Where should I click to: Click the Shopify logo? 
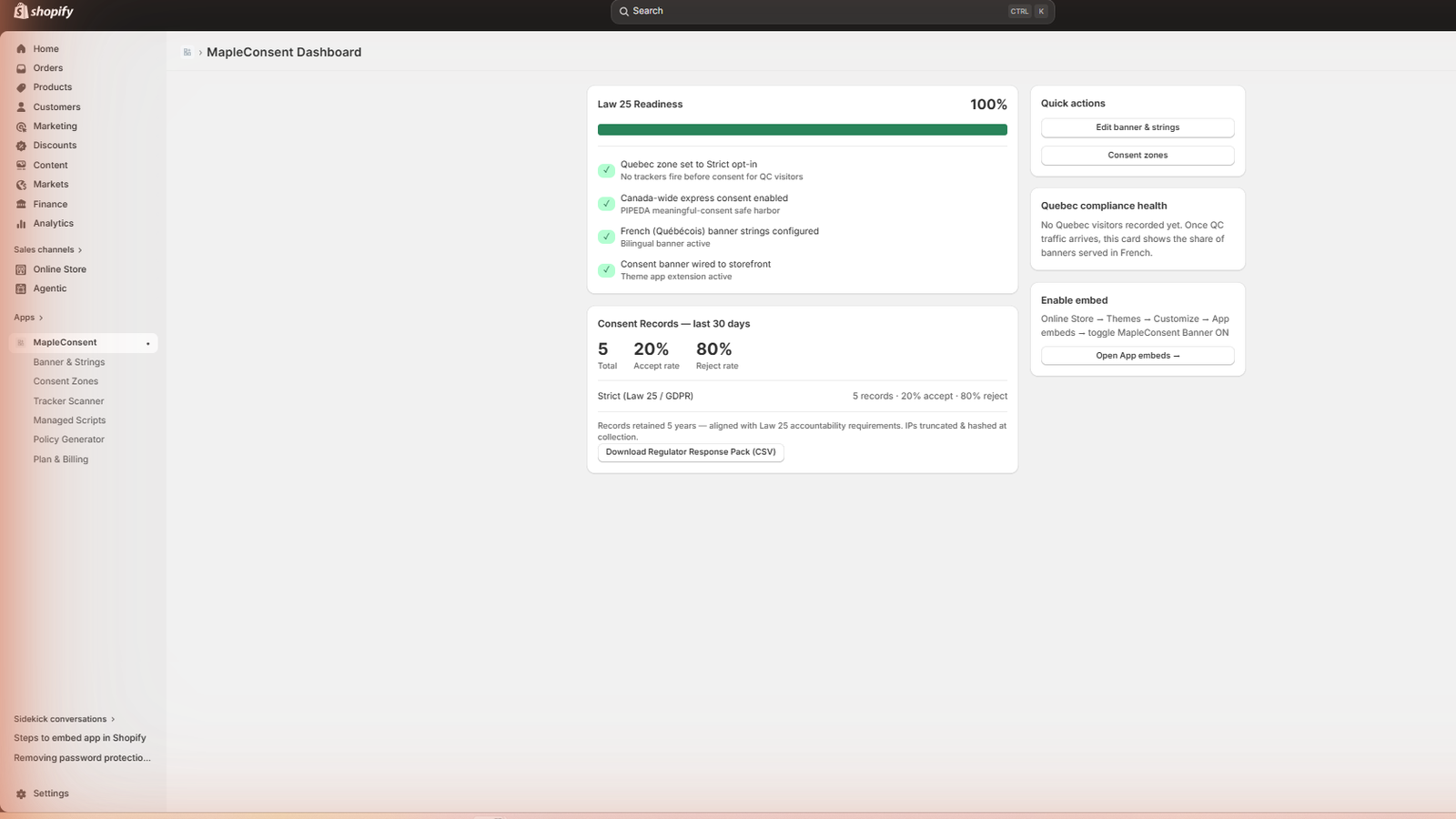point(44,12)
